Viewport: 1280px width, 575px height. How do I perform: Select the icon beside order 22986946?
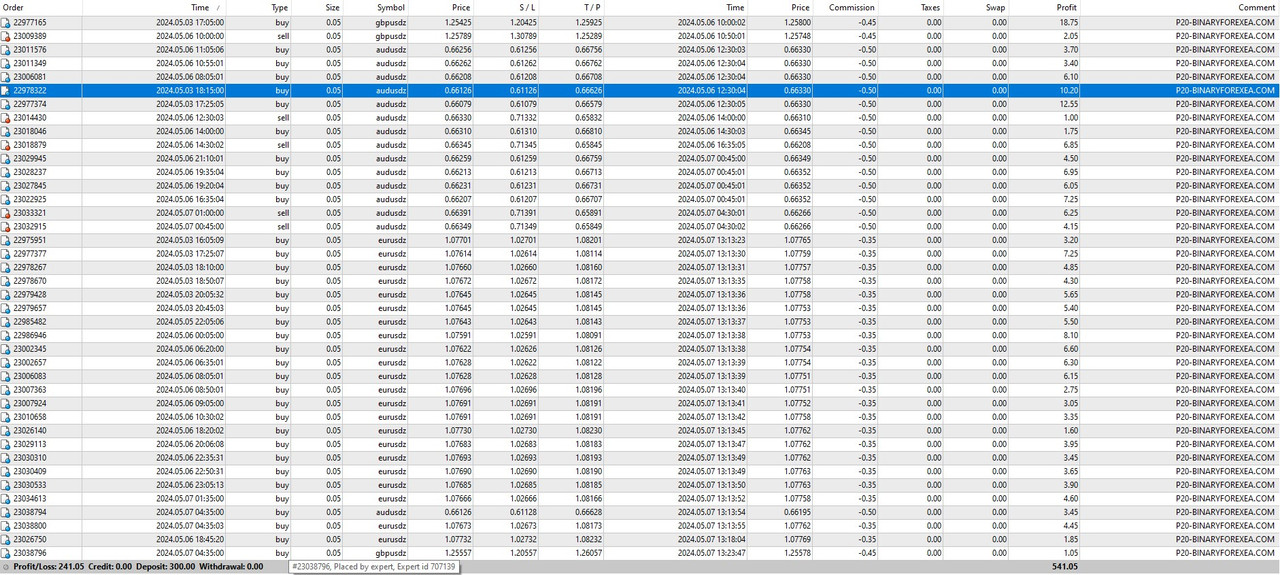pos(6,335)
